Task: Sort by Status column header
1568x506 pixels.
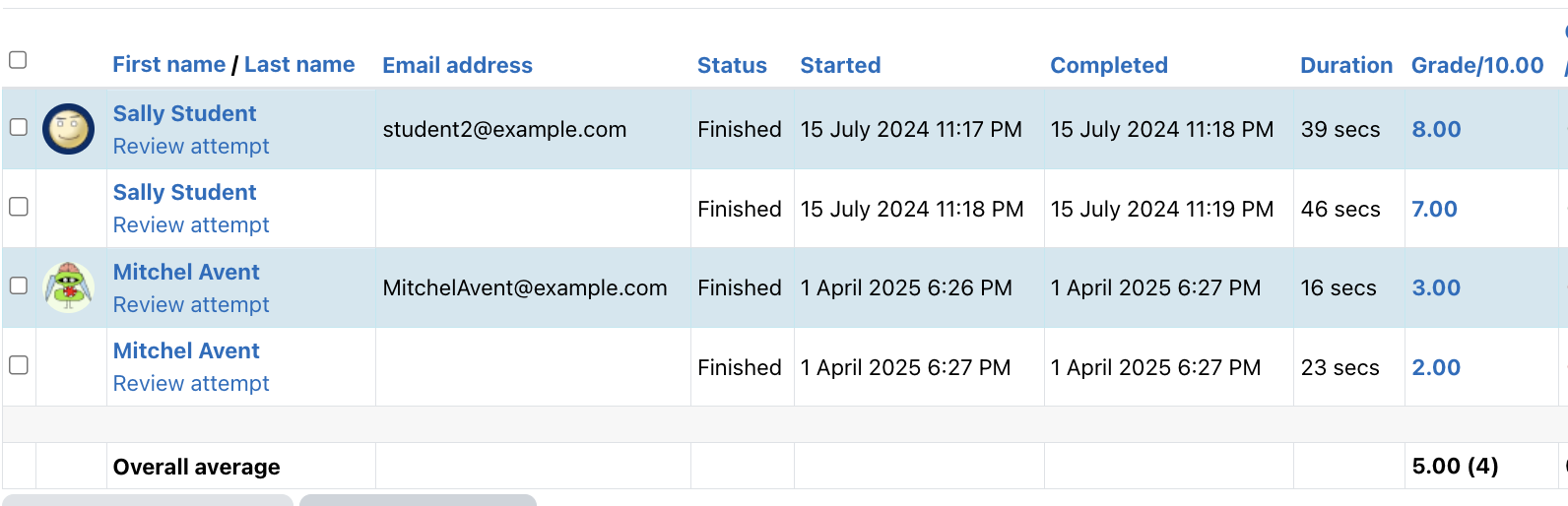Action: click(732, 65)
